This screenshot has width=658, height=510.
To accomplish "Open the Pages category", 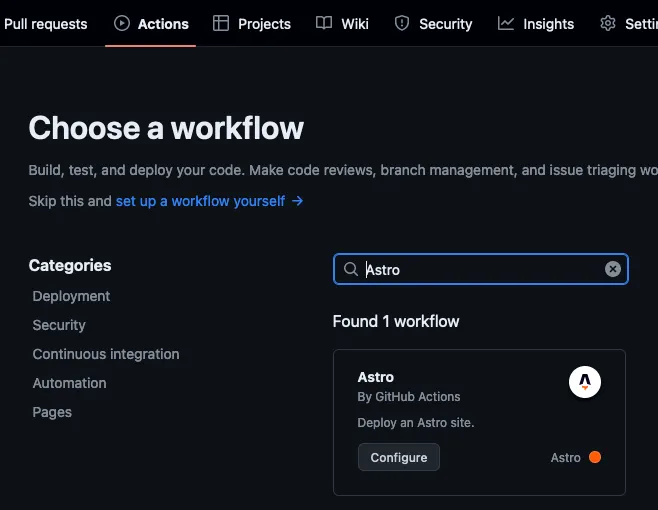I will coord(52,412).
